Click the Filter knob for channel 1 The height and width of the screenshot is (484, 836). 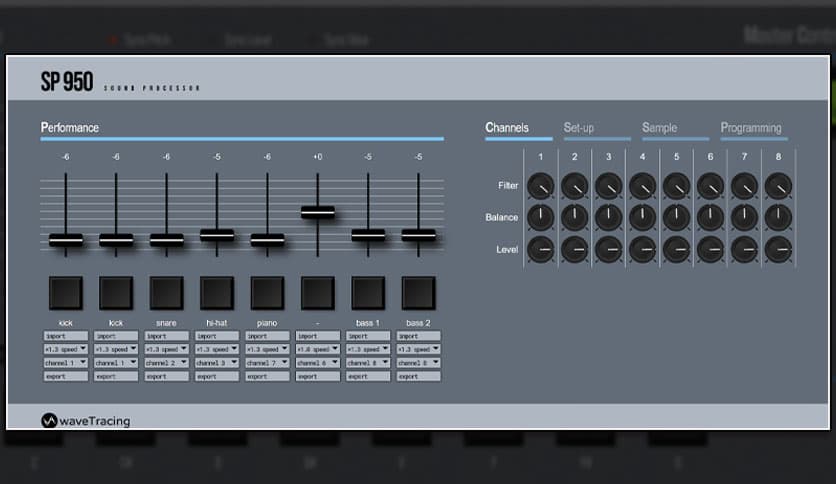pyautogui.click(x=540, y=185)
